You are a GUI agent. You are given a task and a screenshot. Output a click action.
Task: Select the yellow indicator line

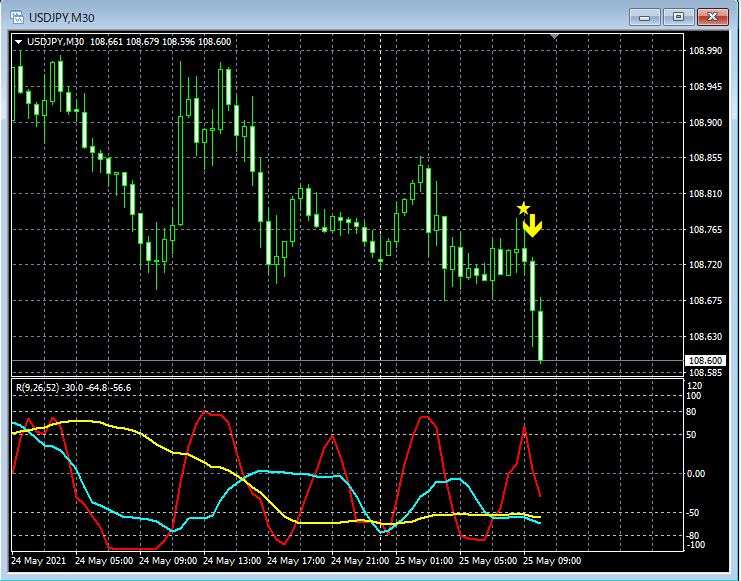[x=76, y=421]
